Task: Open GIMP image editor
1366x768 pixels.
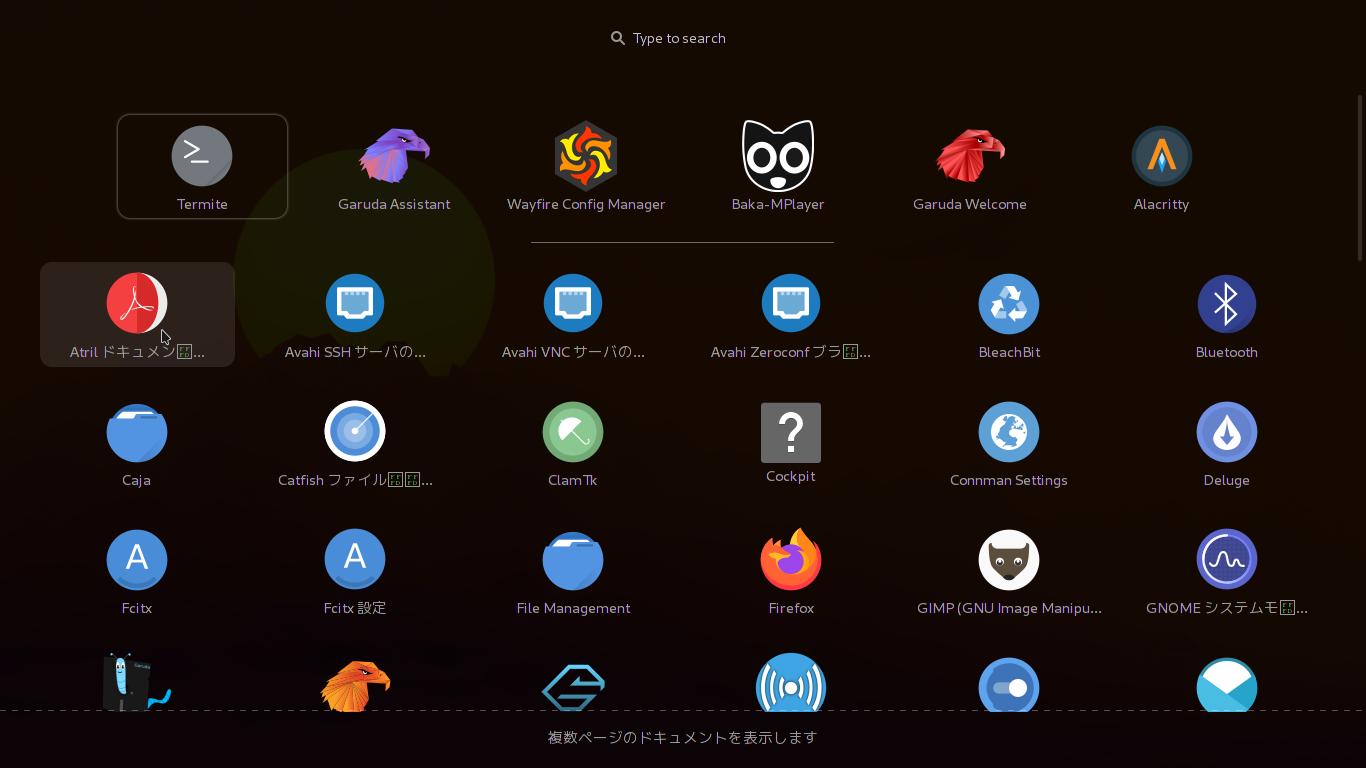Action: 1009,570
